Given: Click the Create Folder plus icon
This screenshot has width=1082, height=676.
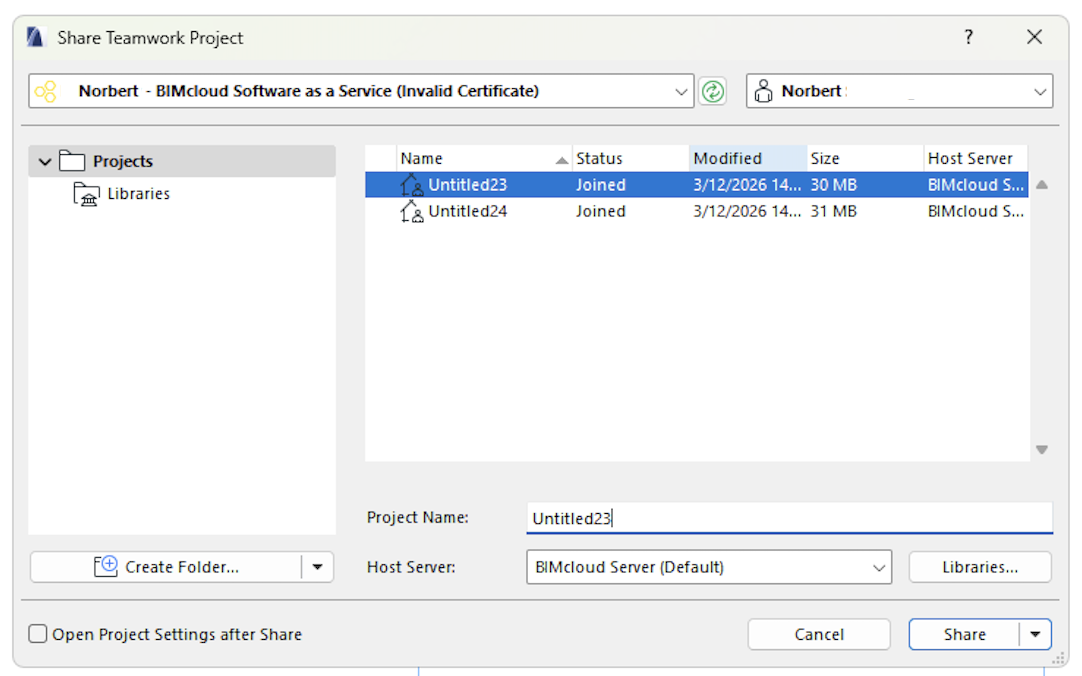Looking at the screenshot, I should (x=106, y=566).
